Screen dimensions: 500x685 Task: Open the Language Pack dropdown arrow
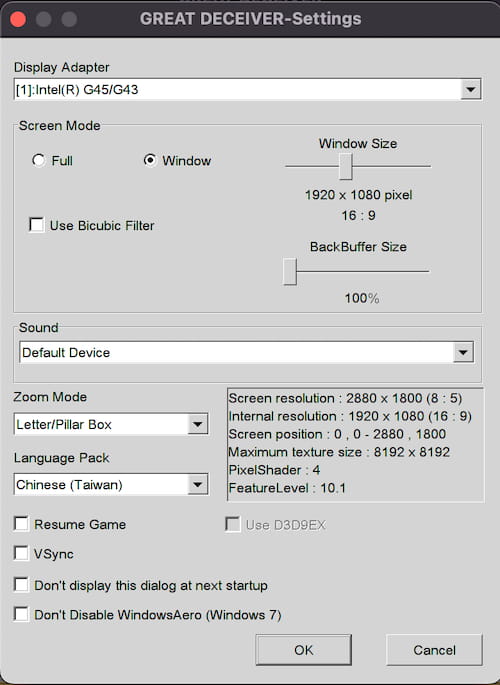coord(198,484)
